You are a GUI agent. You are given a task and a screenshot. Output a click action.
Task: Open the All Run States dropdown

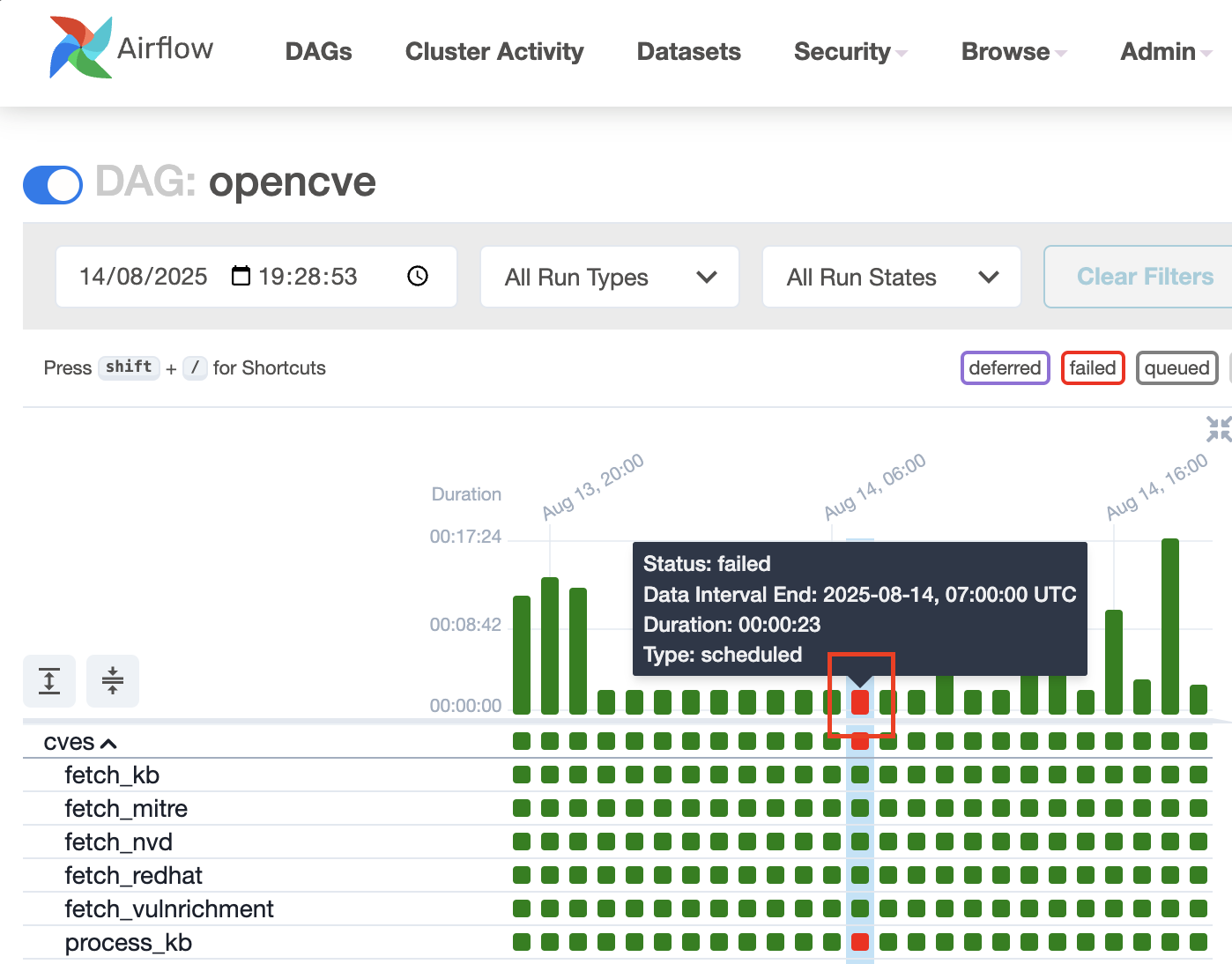[x=890, y=277]
